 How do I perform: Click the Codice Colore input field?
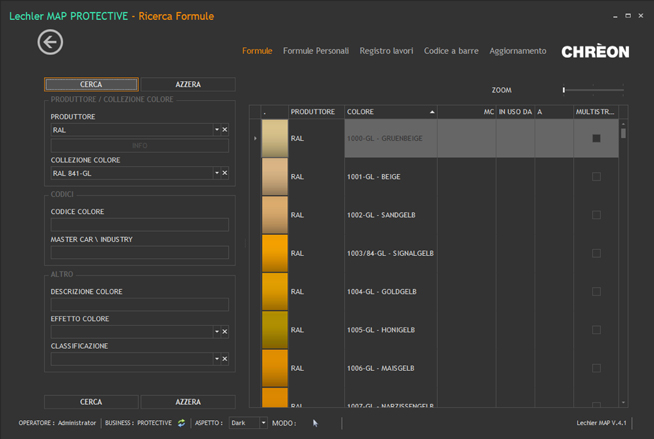pos(140,225)
